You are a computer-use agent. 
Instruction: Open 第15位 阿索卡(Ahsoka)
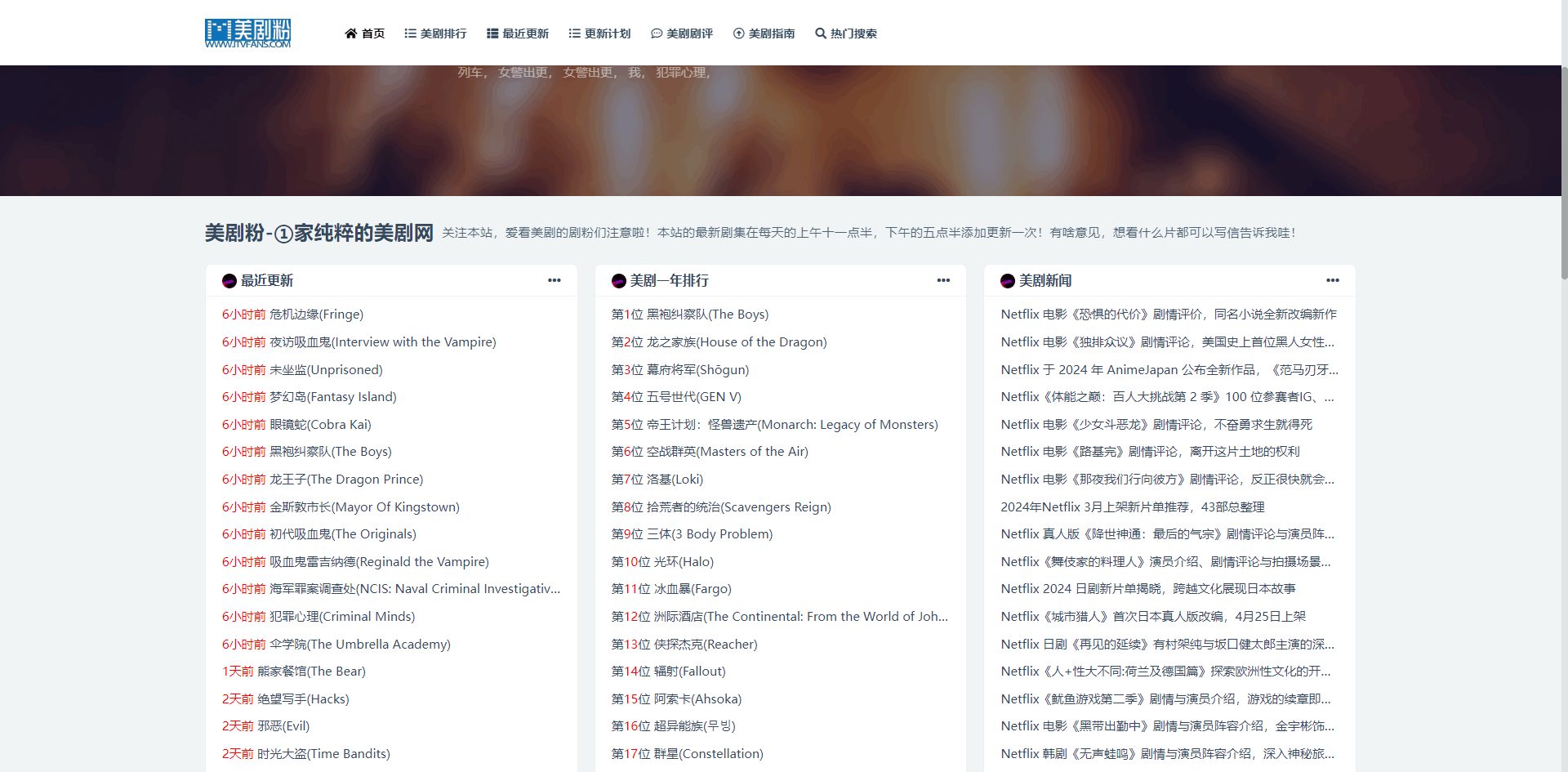(677, 699)
